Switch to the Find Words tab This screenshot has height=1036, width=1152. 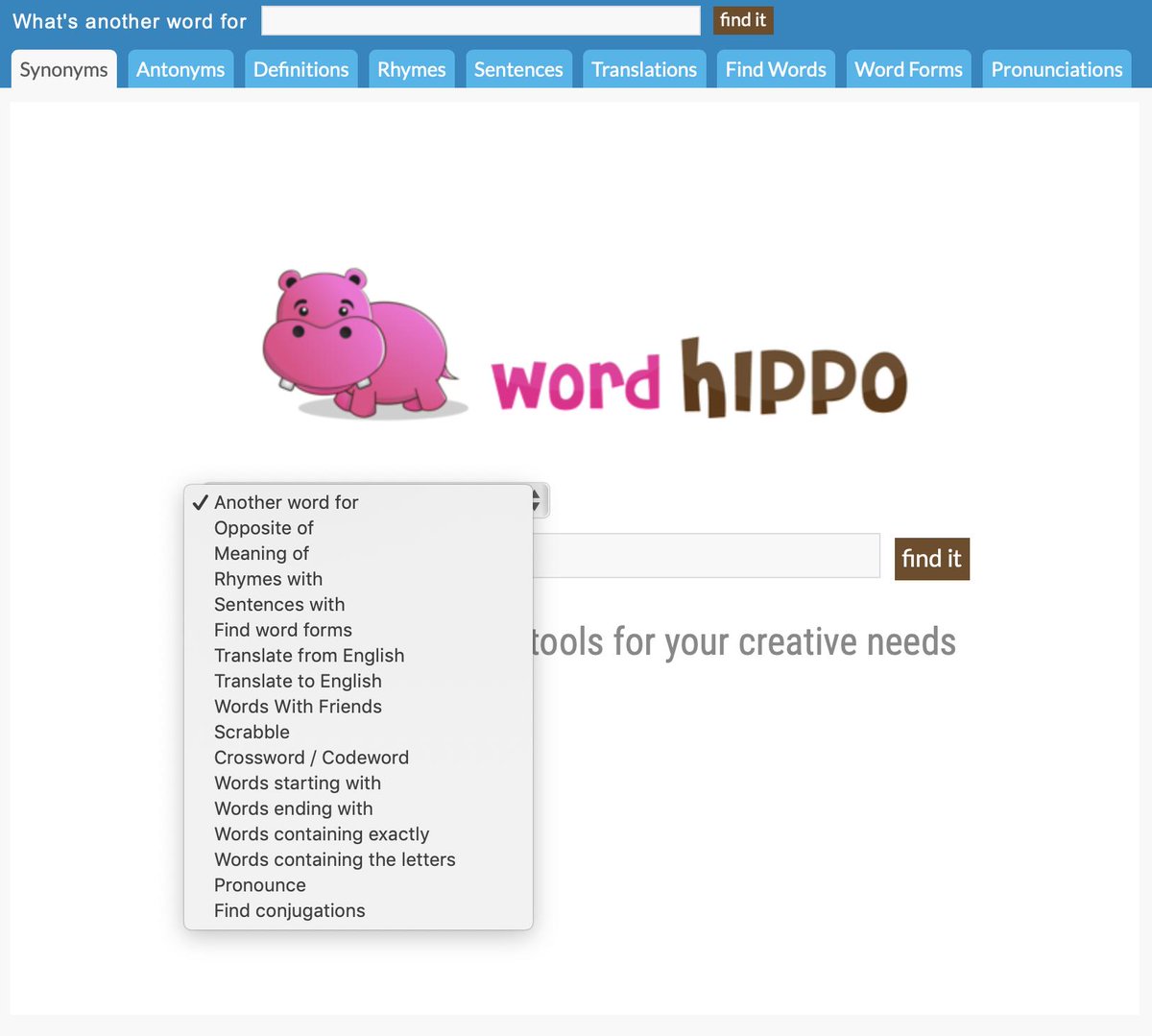click(x=776, y=69)
